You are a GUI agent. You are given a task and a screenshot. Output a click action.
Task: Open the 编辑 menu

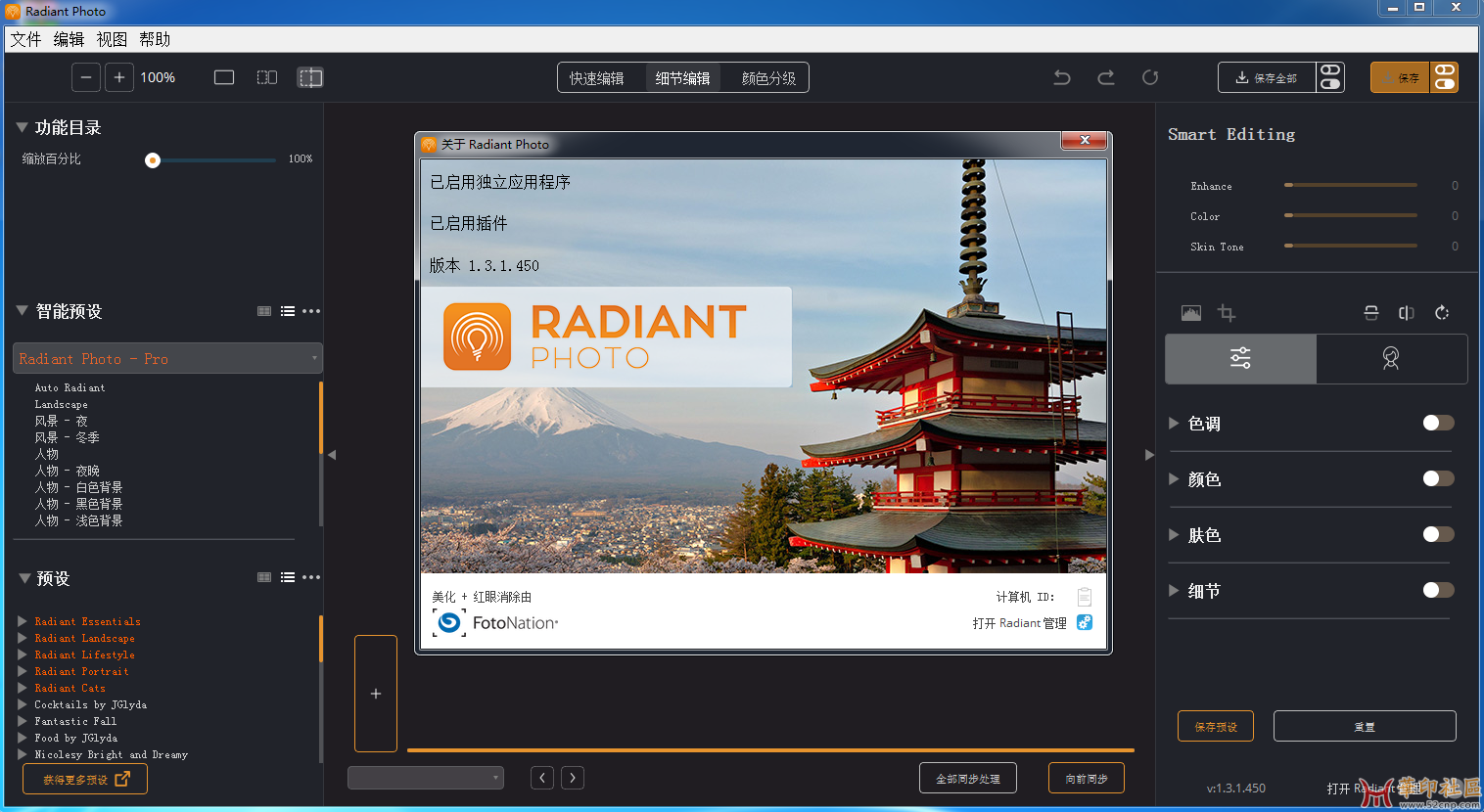pyautogui.click(x=69, y=39)
